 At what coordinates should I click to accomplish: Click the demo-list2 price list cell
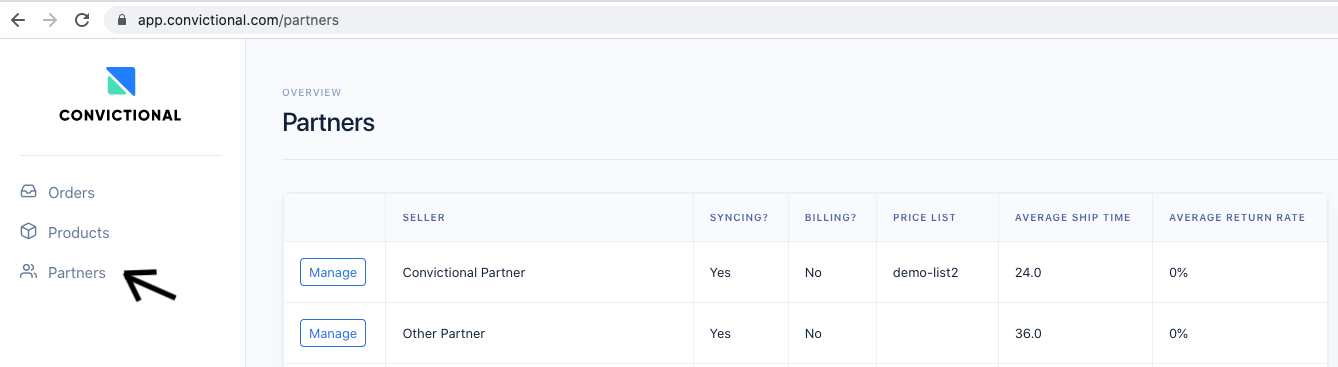click(x=926, y=272)
